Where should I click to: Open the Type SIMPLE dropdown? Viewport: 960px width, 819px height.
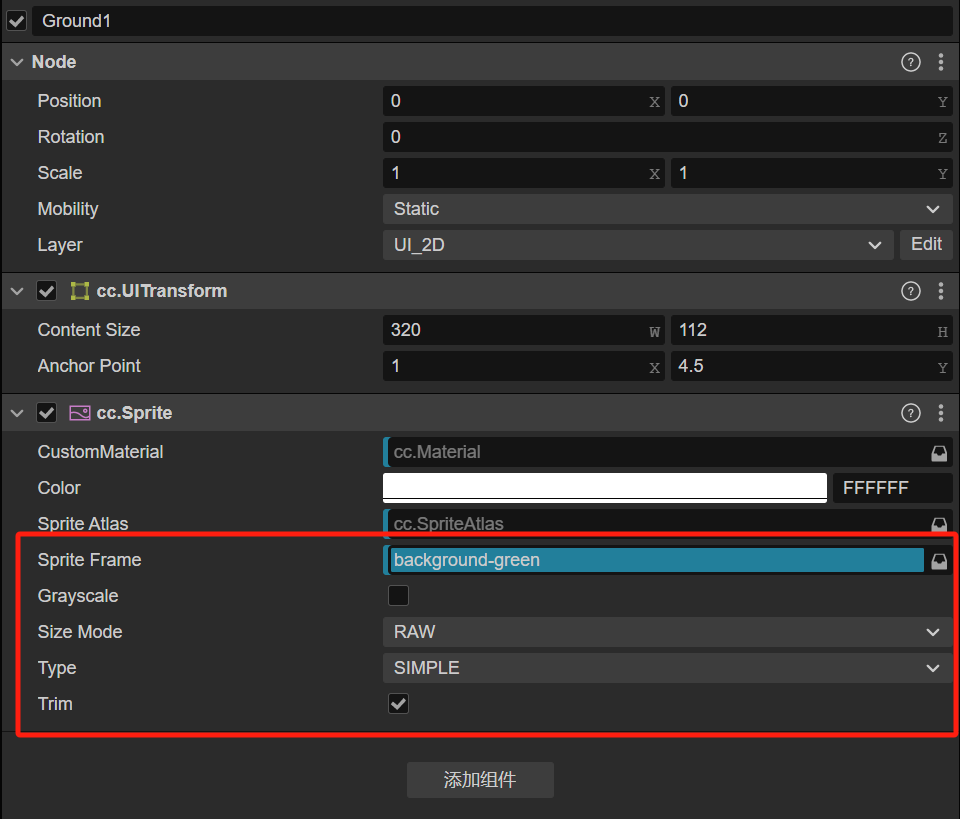pyautogui.click(x=667, y=668)
